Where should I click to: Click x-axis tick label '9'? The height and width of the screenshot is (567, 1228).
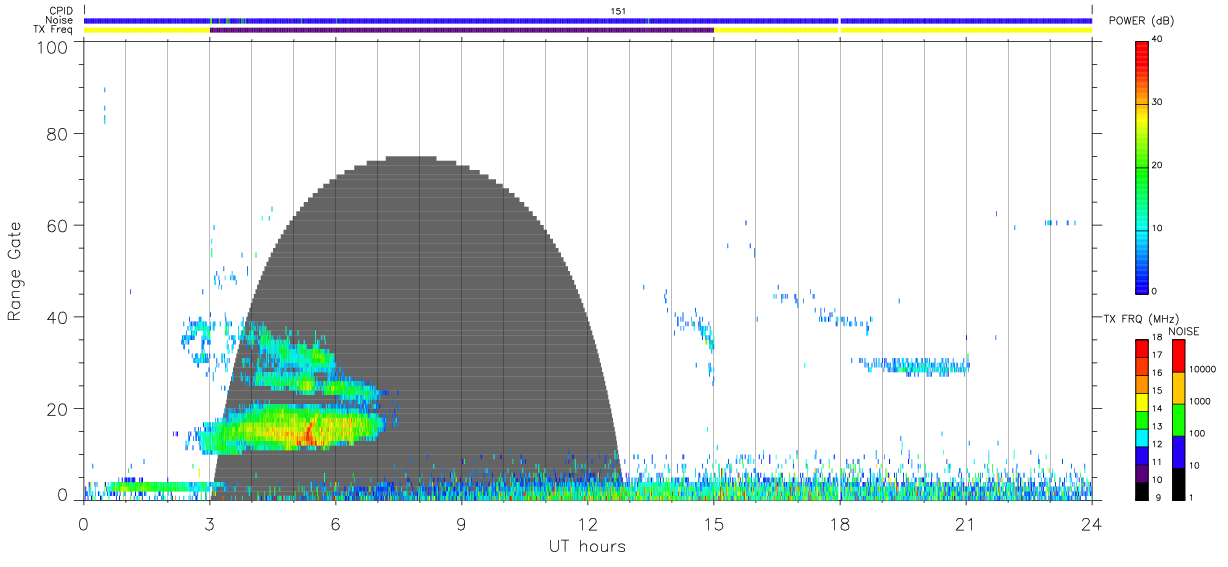click(x=462, y=523)
